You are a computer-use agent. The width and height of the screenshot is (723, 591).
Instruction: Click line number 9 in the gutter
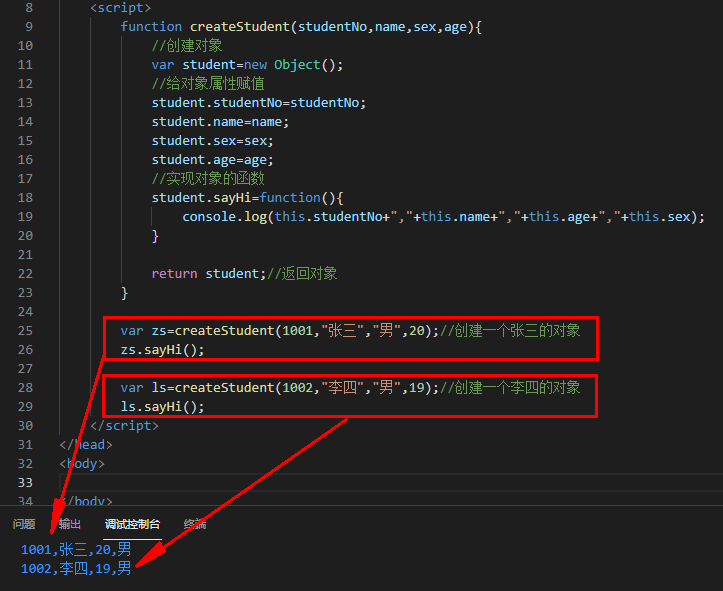[25, 26]
